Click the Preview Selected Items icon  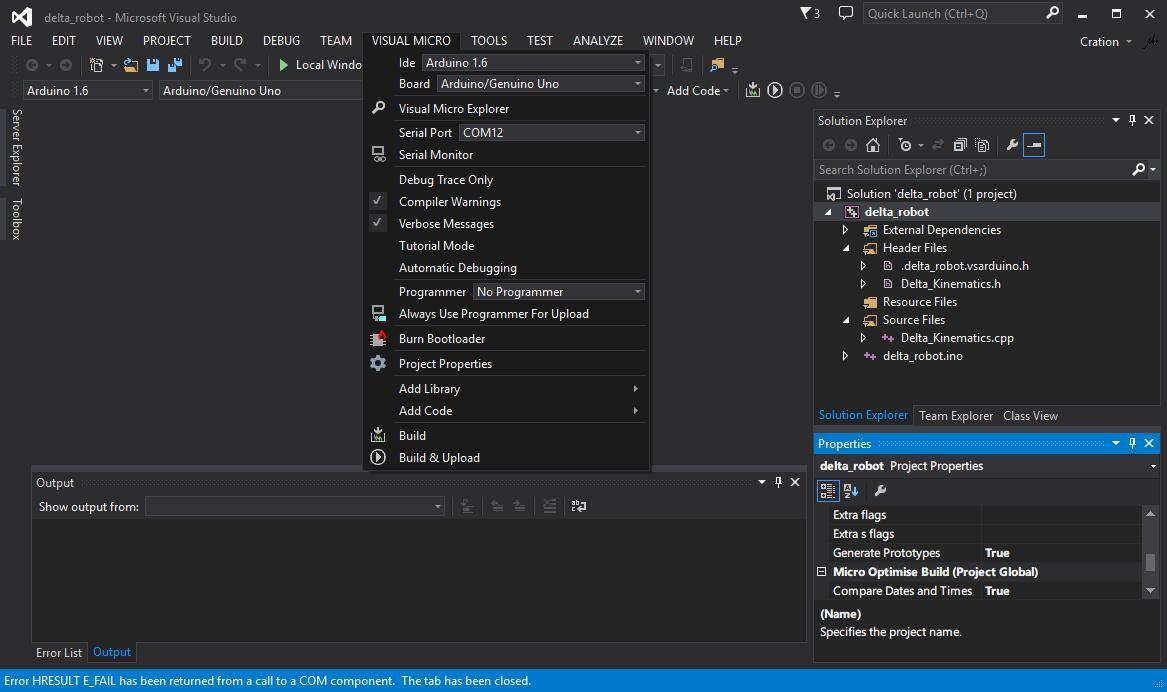click(1034, 145)
